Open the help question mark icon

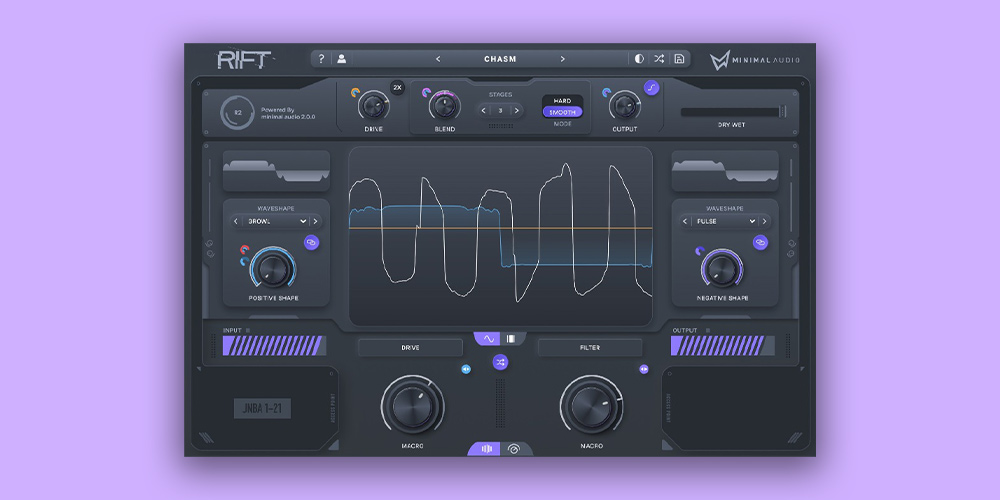(321, 59)
